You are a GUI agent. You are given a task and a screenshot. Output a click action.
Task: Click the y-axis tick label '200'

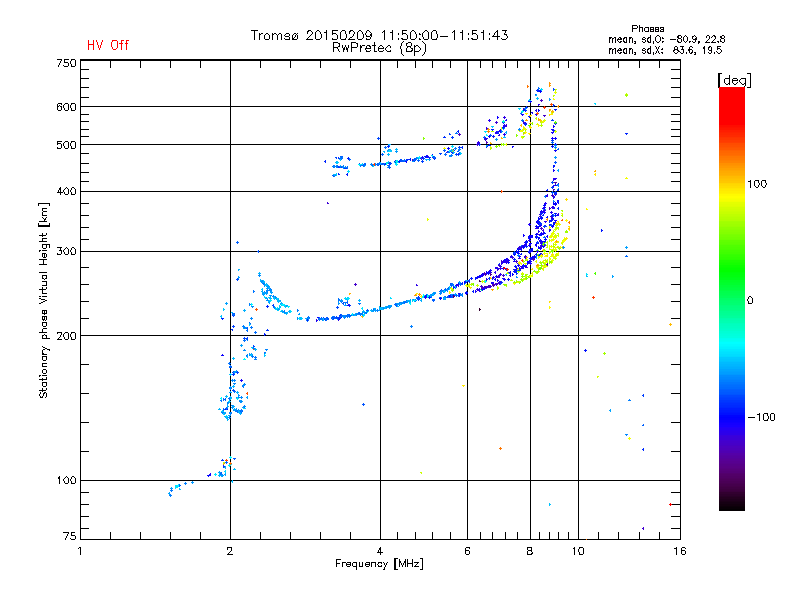click(66, 336)
